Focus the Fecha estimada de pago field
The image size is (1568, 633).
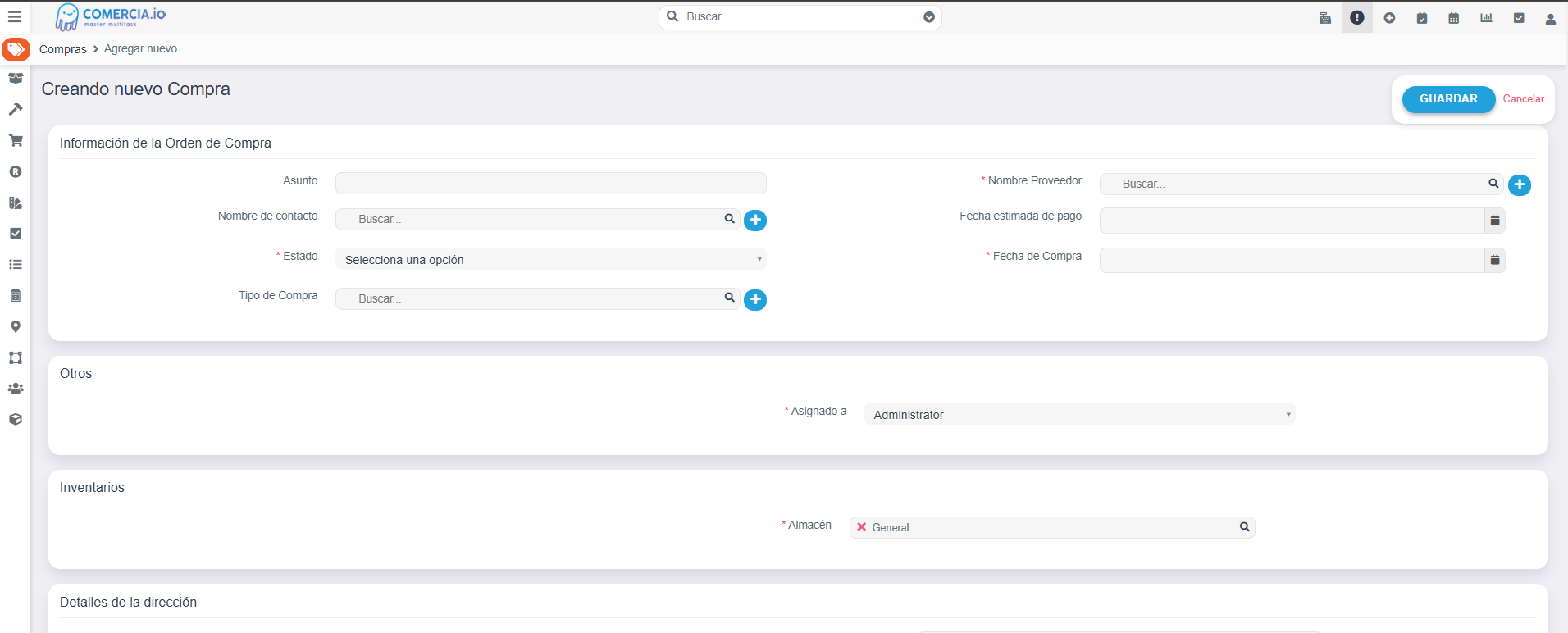click(1292, 220)
